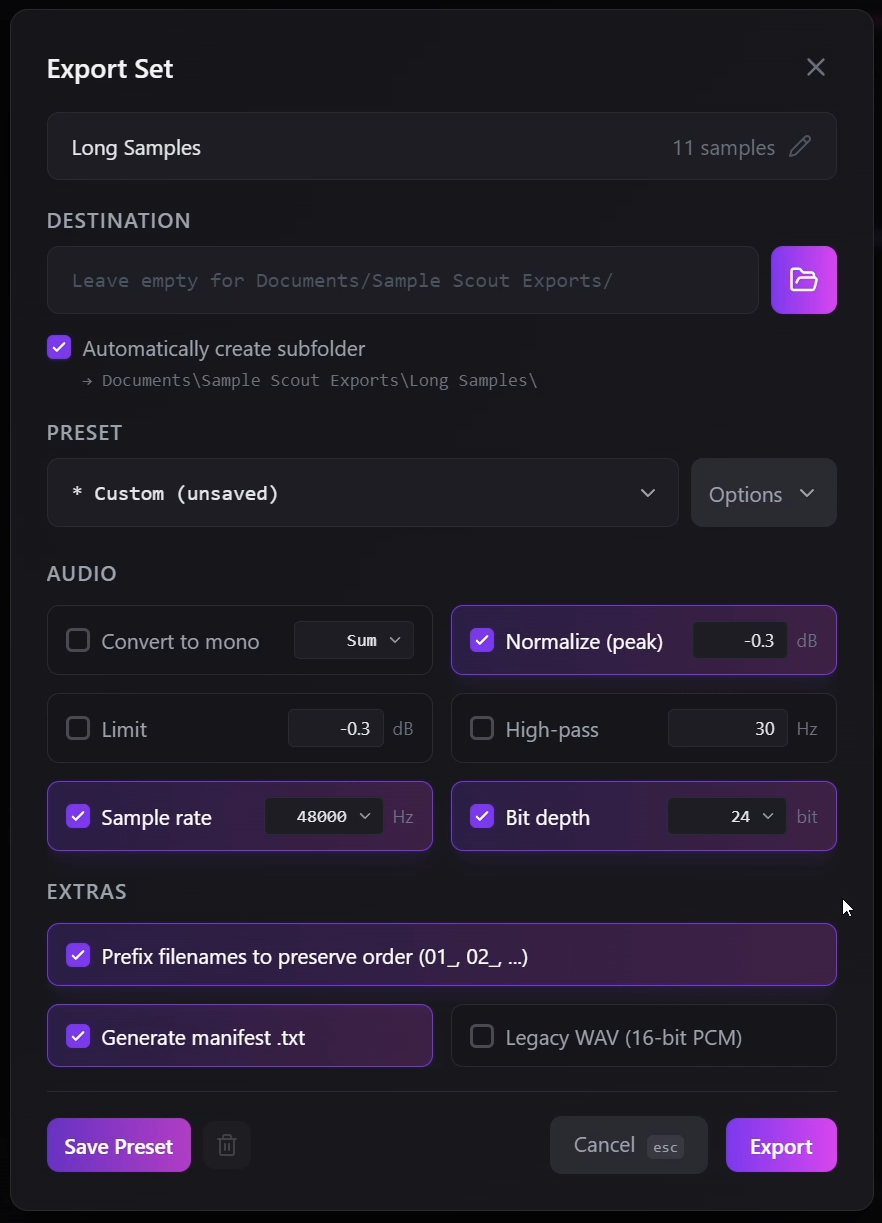
Task: Turn on the Limit checkbox
Action: pos(78,728)
